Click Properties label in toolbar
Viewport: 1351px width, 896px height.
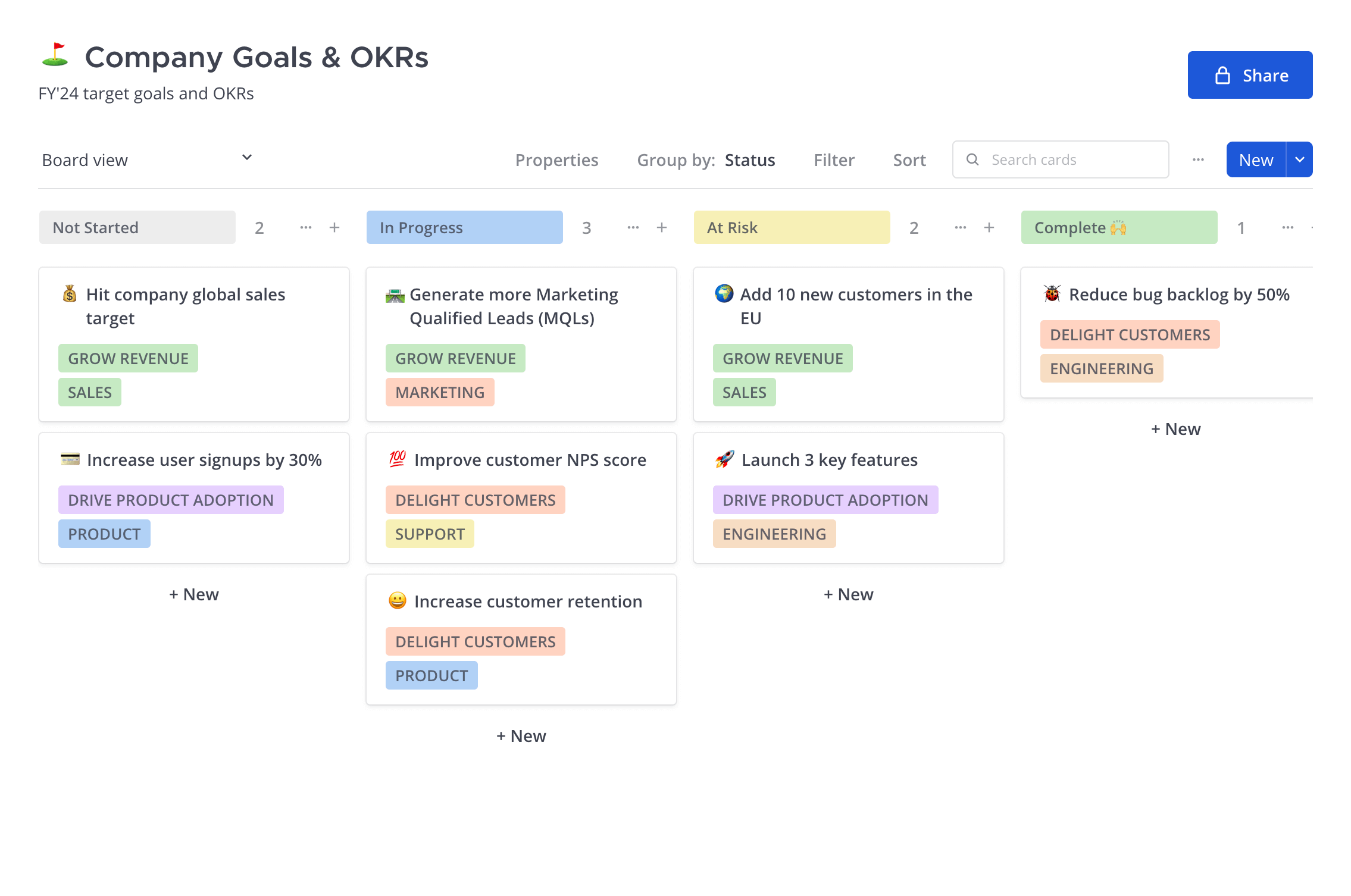556,159
